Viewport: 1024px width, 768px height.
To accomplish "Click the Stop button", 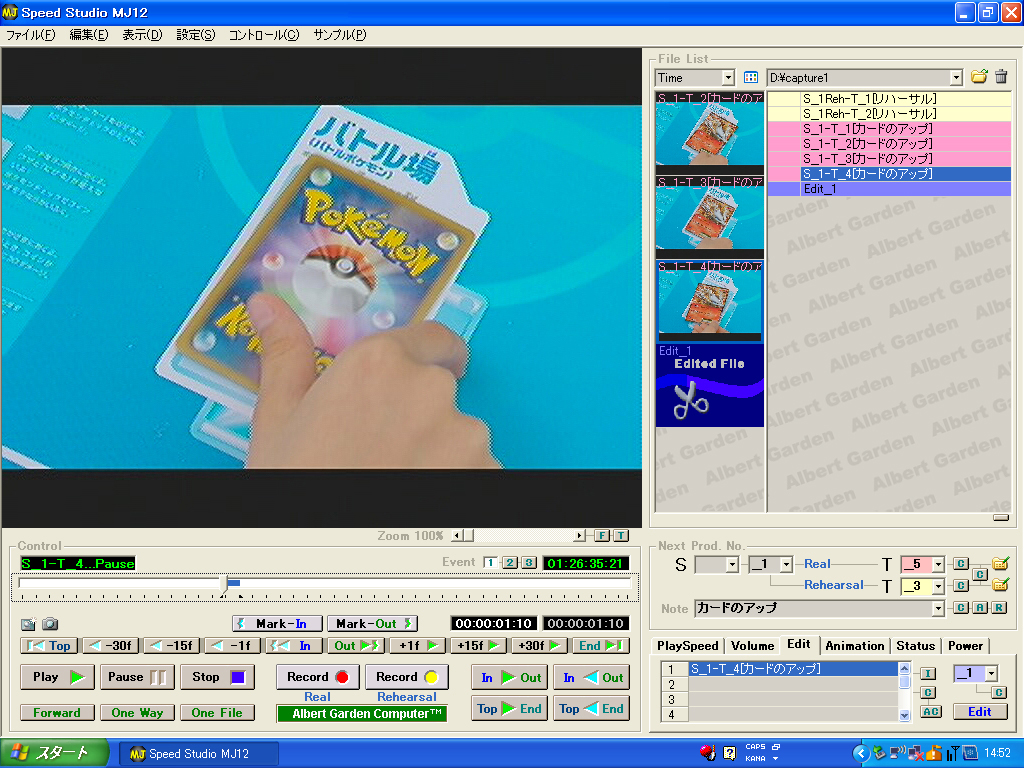I will tap(217, 677).
